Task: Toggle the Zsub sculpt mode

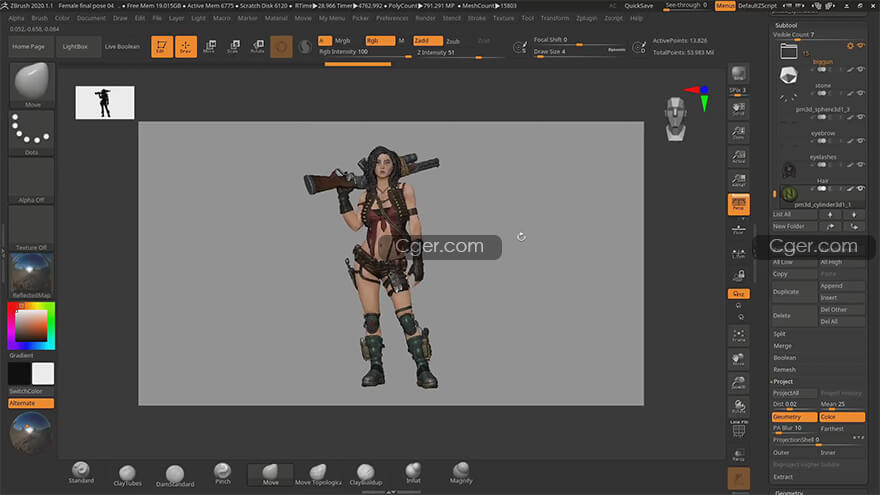Action: pyautogui.click(x=453, y=41)
